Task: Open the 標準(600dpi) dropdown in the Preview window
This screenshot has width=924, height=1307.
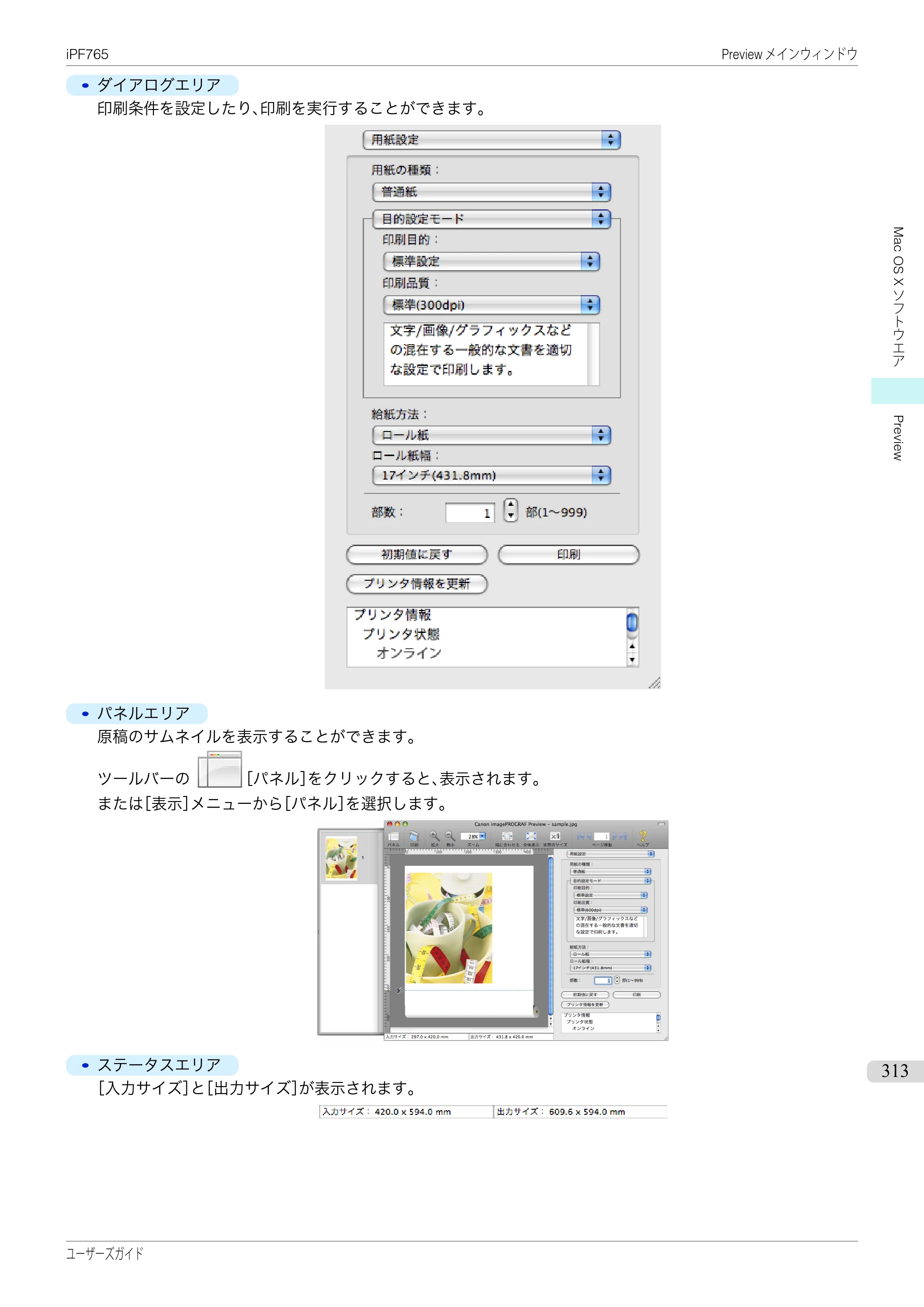Action: pos(610,910)
